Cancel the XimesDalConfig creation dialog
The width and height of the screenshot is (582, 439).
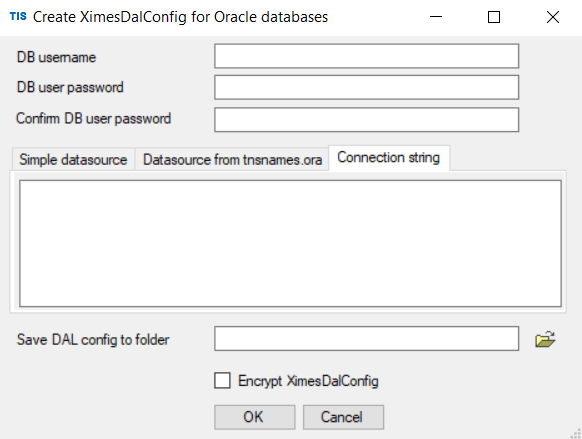click(x=343, y=417)
